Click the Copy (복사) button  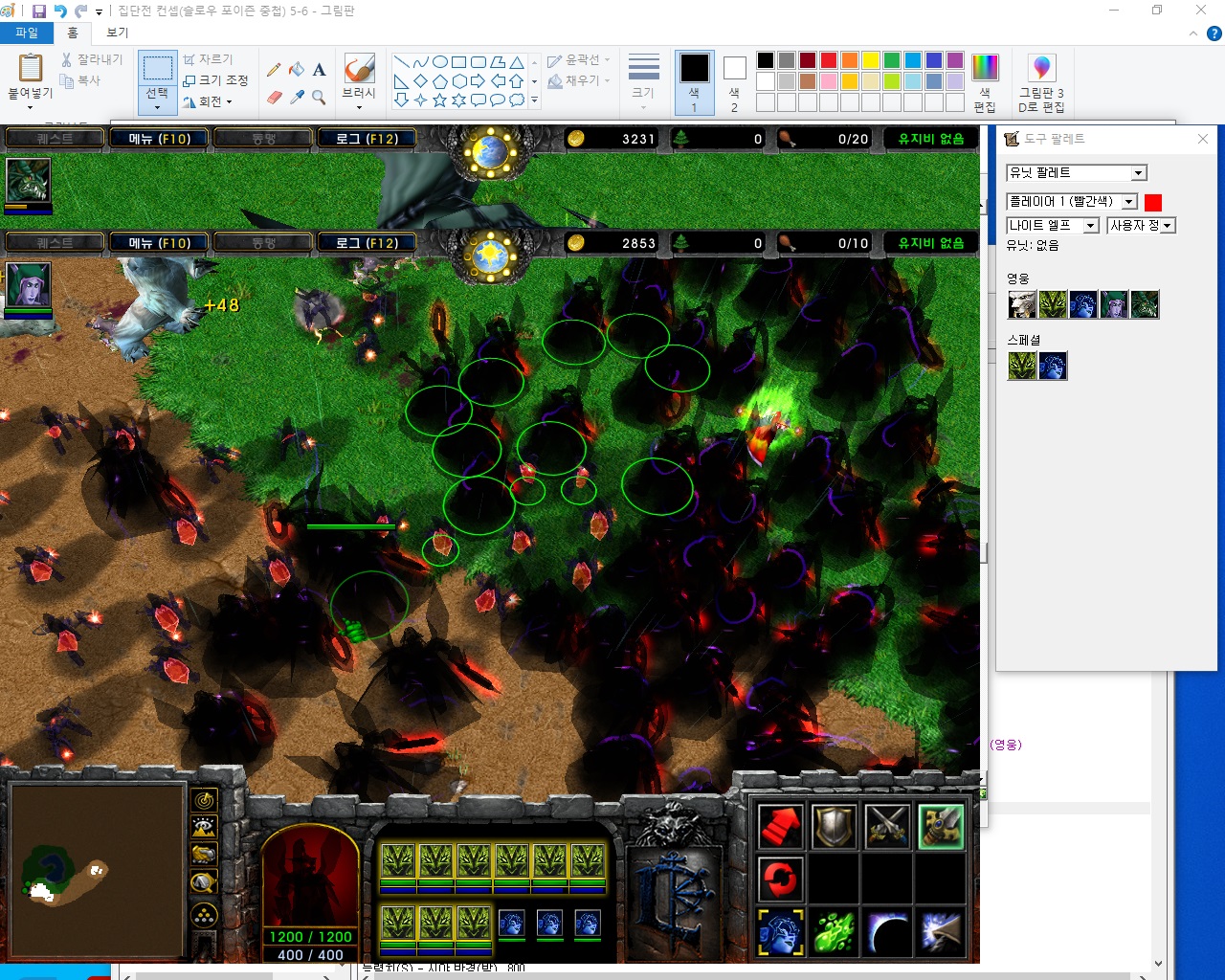coord(80,81)
